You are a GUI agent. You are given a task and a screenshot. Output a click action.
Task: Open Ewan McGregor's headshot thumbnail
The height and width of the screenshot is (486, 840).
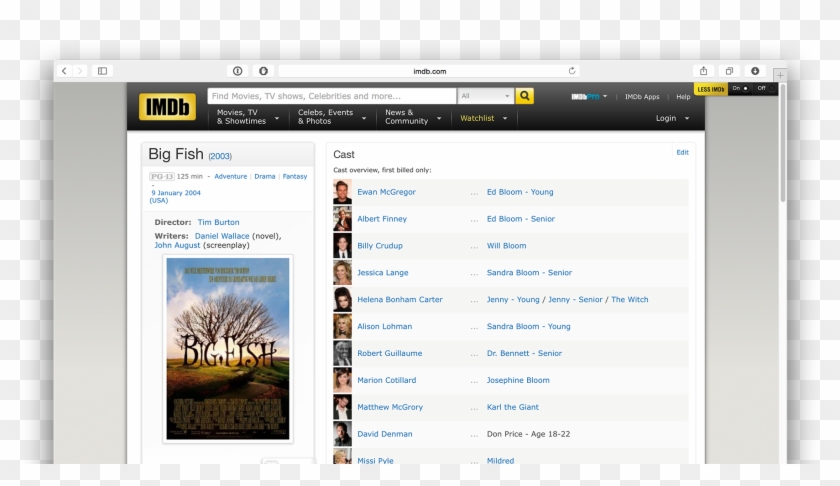[x=342, y=192]
